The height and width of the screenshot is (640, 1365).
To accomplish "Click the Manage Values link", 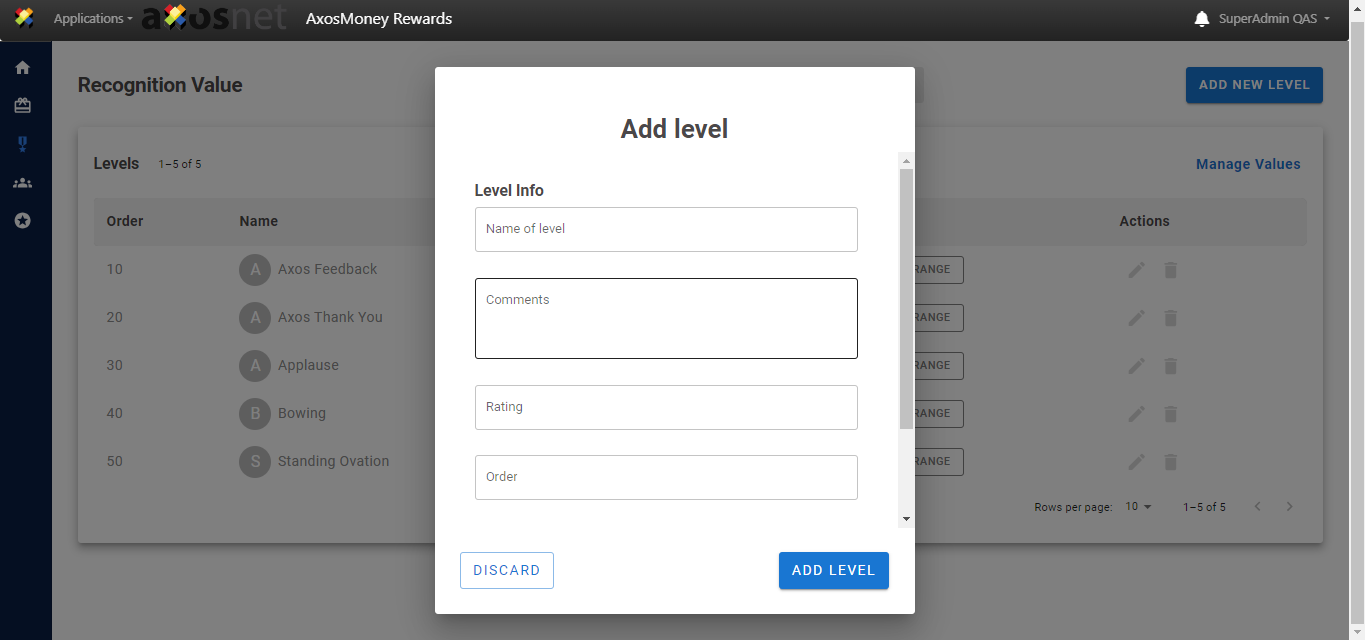I will tap(1248, 164).
